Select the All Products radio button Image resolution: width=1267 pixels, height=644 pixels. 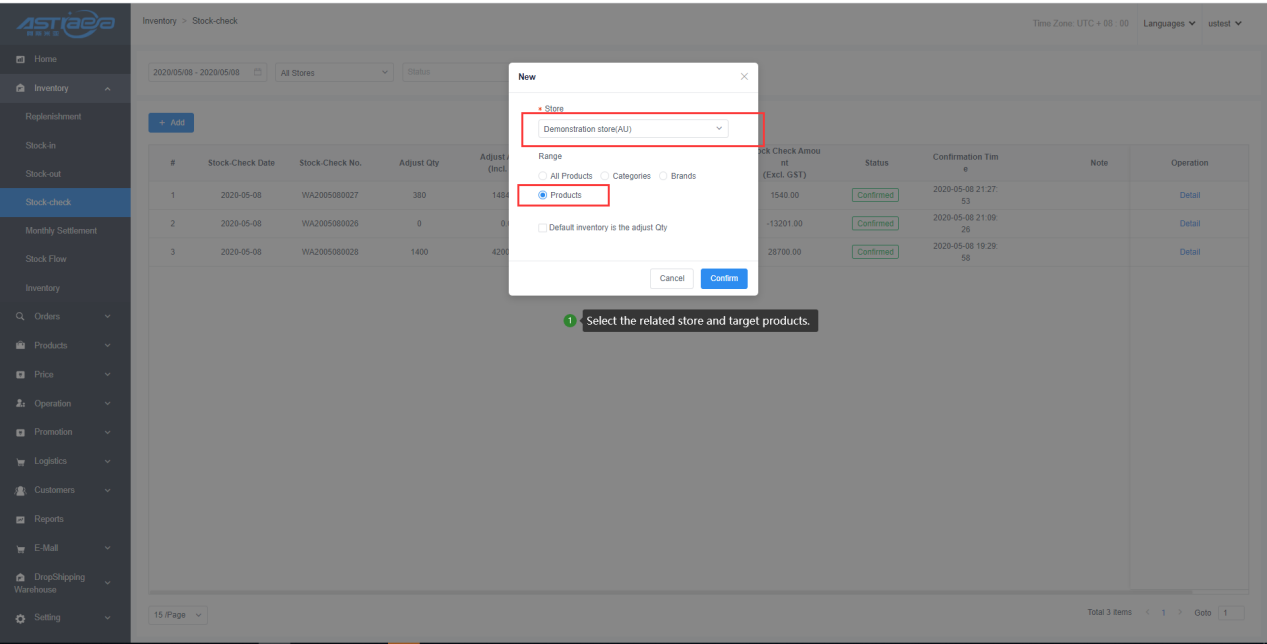coord(543,176)
